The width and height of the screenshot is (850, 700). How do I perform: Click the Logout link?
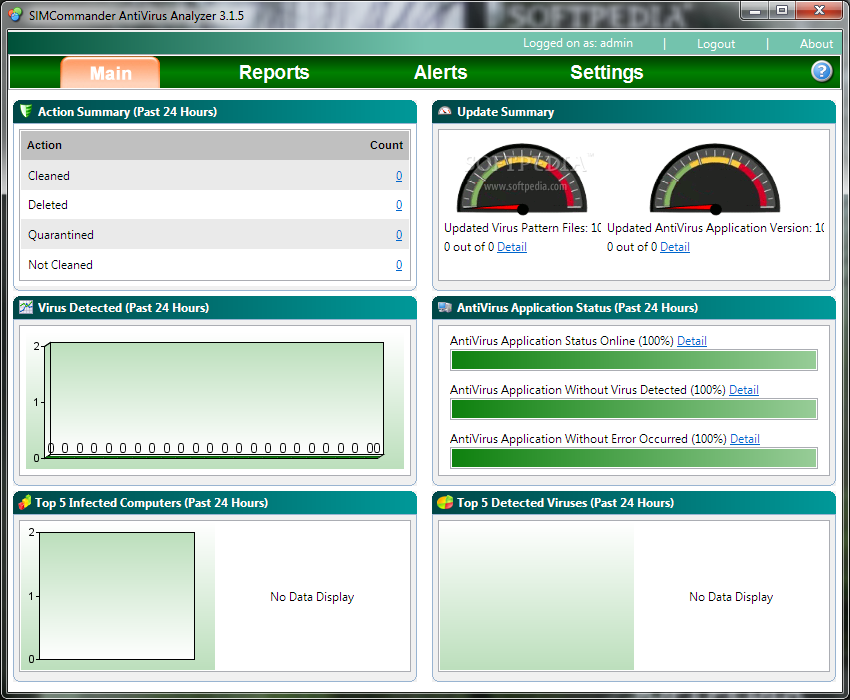tap(716, 44)
